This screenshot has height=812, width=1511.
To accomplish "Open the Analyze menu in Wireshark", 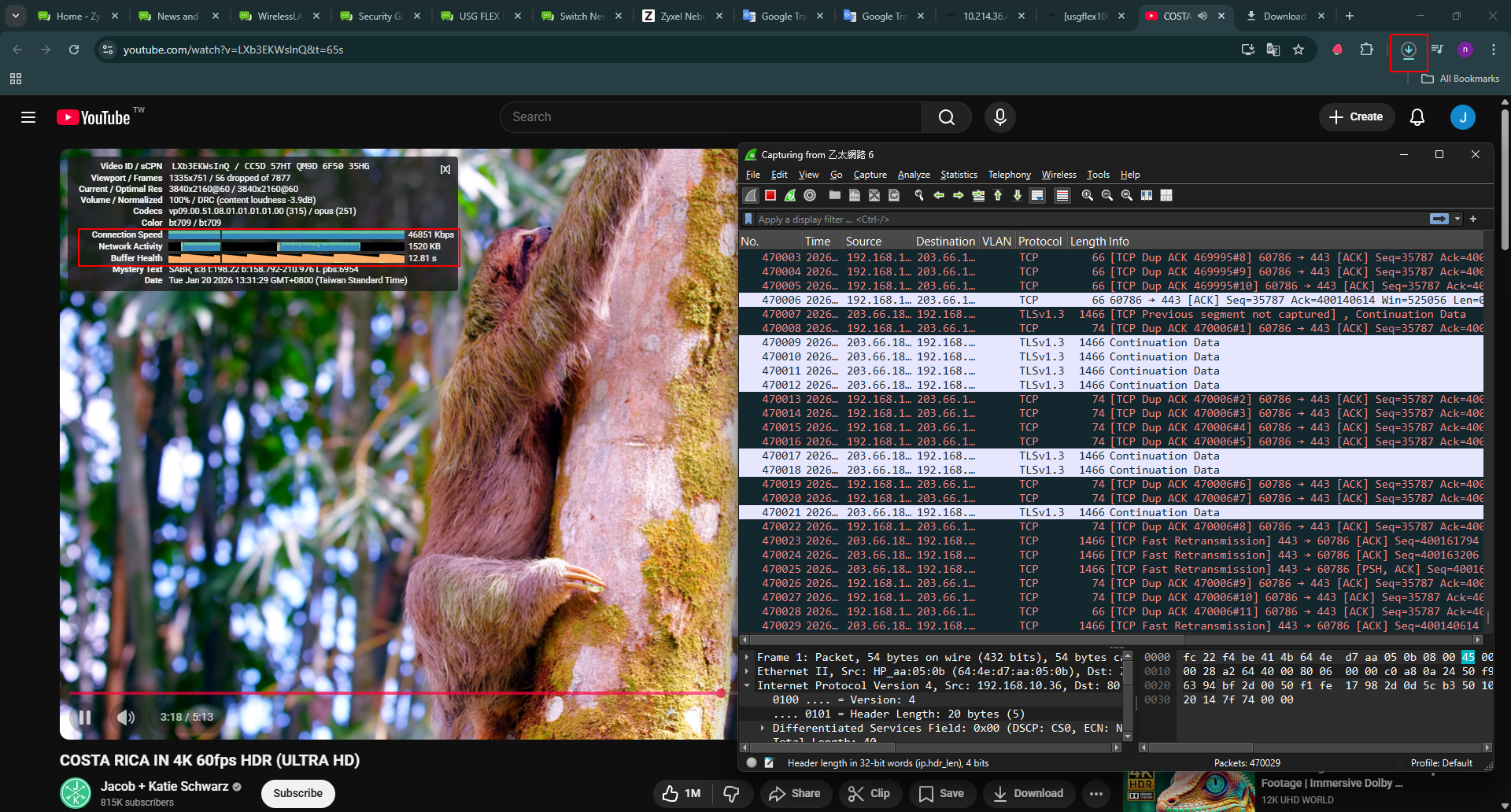I will 913,175.
